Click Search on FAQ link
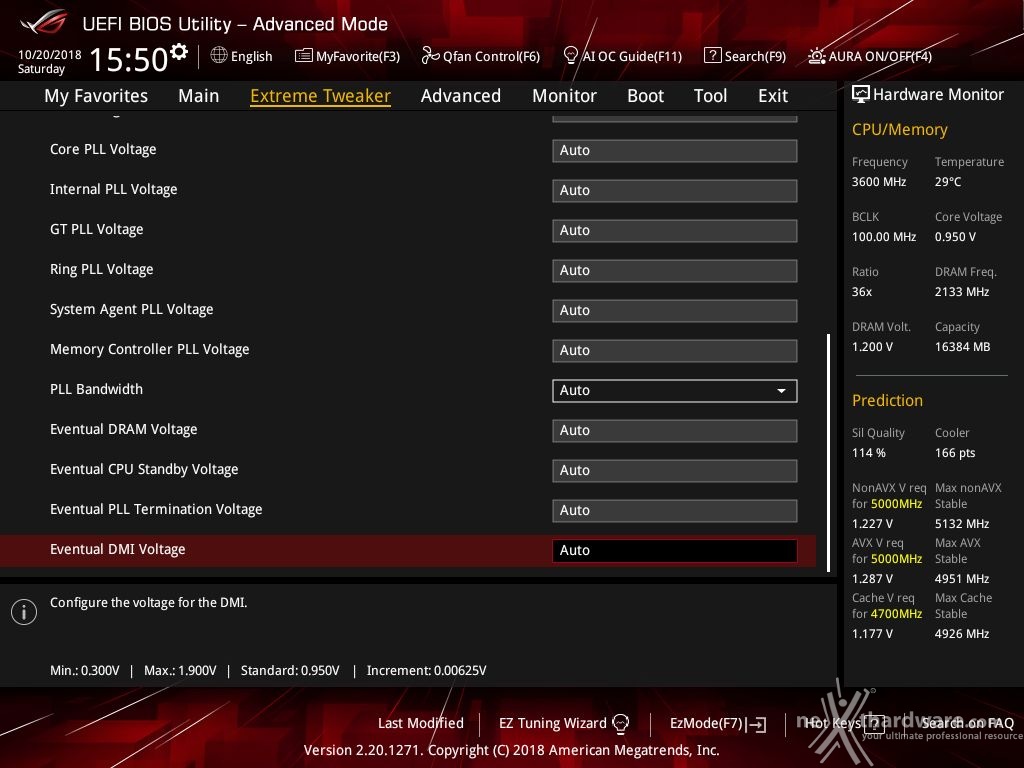This screenshot has width=1024, height=768. coord(967,723)
